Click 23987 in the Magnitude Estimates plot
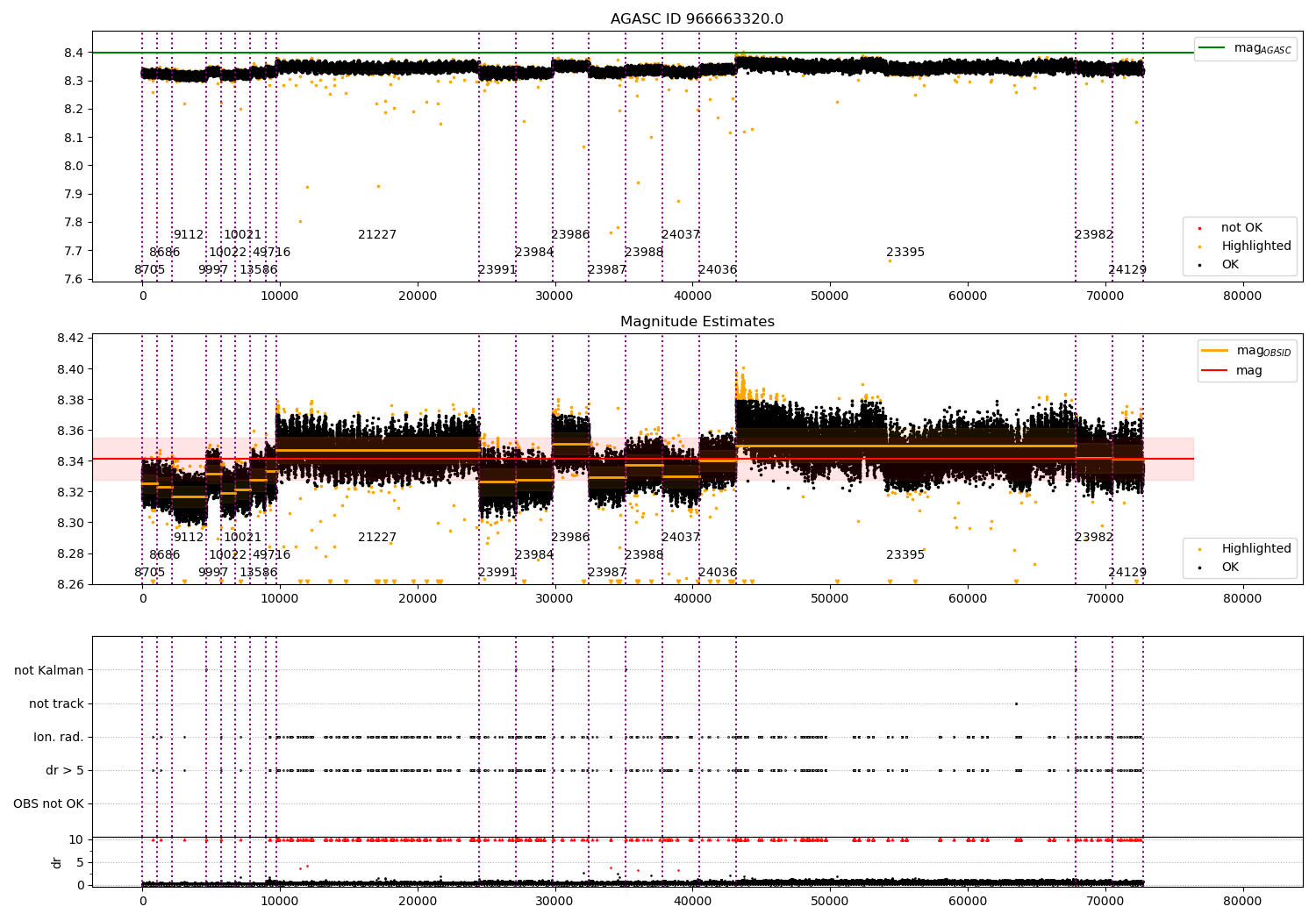1316x921 pixels. pos(607,573)
